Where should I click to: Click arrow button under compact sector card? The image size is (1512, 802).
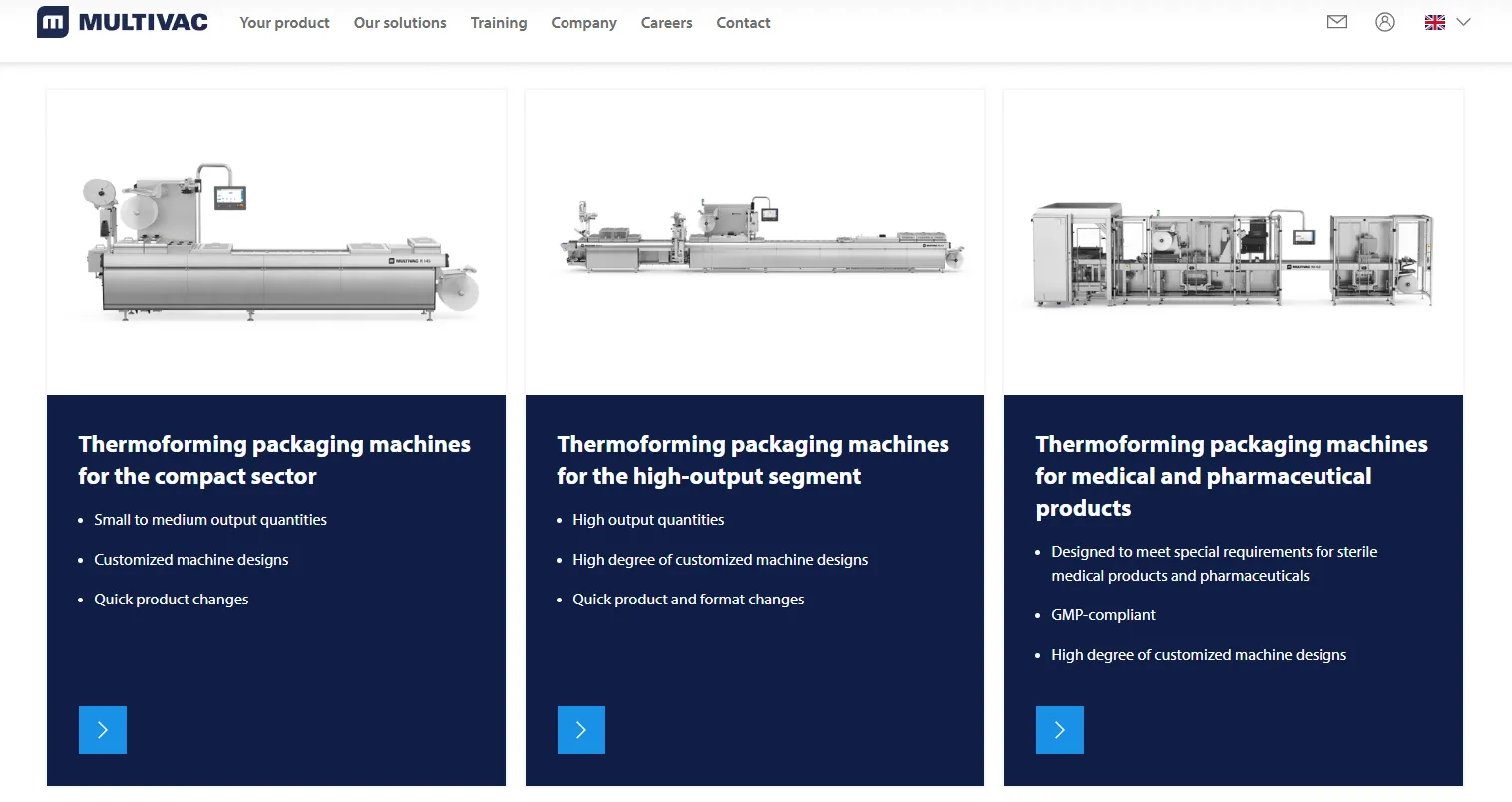(103, 730)
